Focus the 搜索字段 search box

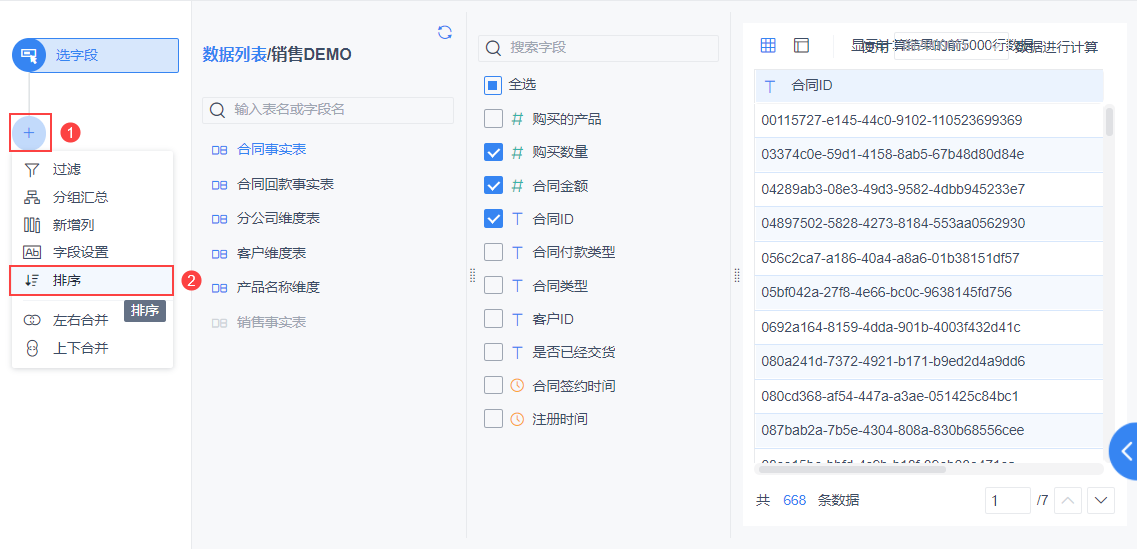coord(598,48)
